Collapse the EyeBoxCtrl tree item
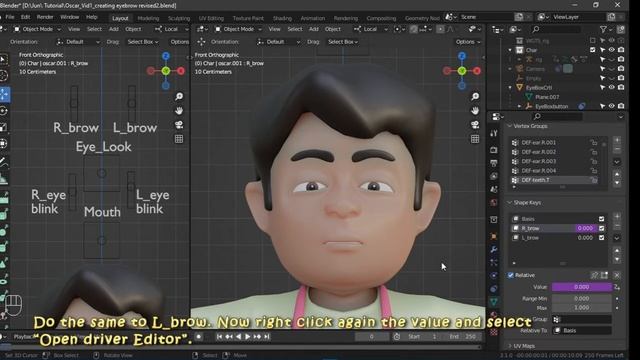 [510, 87]
